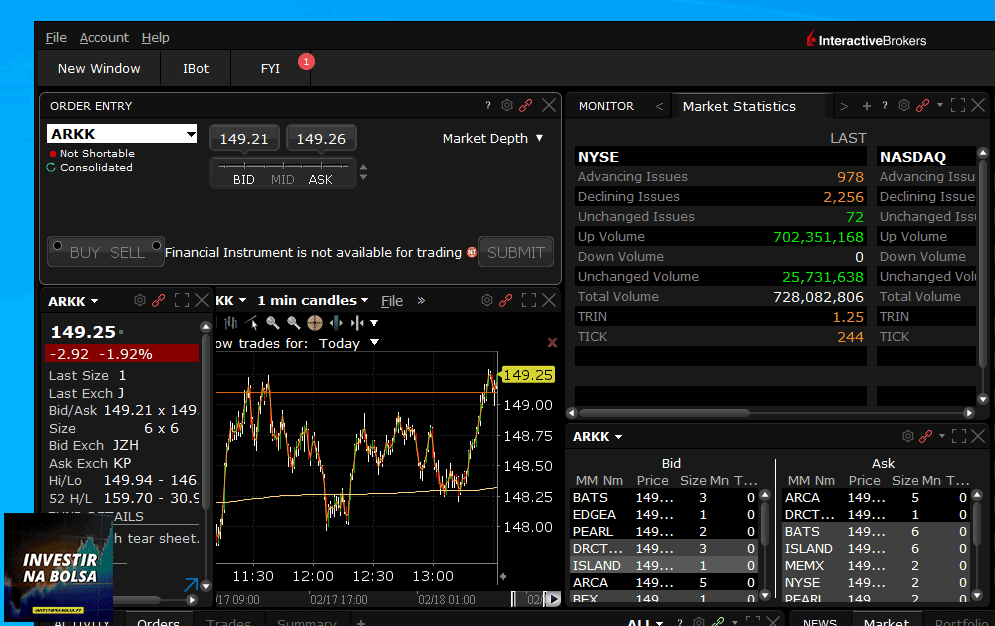Open IBot
Image resolution: width=995 pixels, height=626 pixels.
(x=195, y=68)
